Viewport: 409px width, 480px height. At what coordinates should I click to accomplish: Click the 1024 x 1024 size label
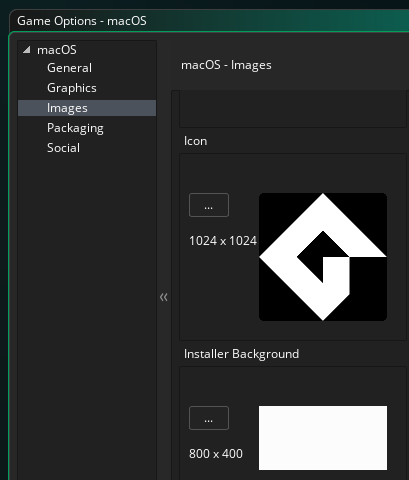pos(223,241)
